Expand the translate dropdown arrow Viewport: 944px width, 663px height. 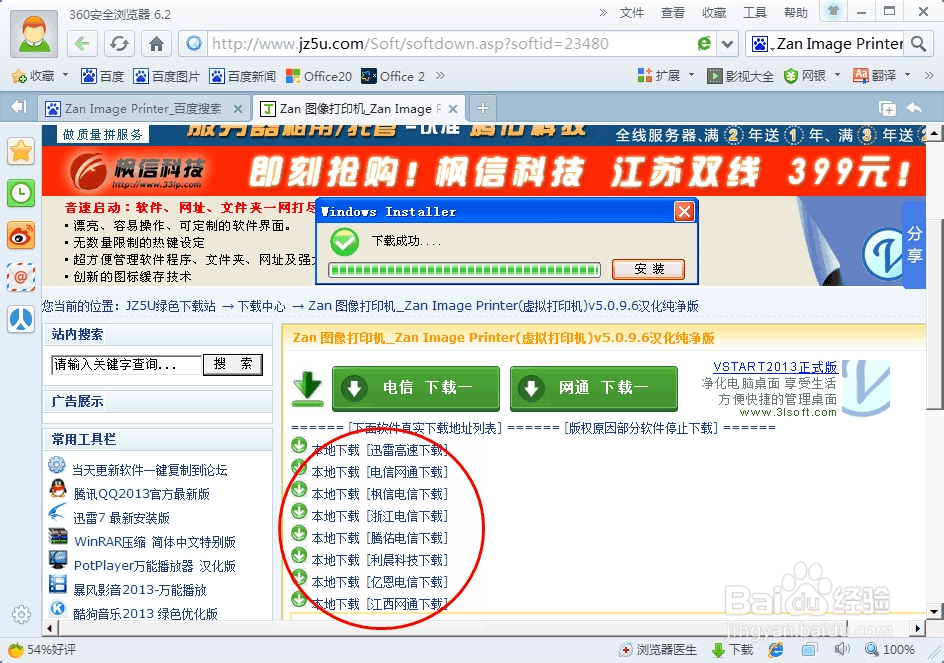pos(907,75)
